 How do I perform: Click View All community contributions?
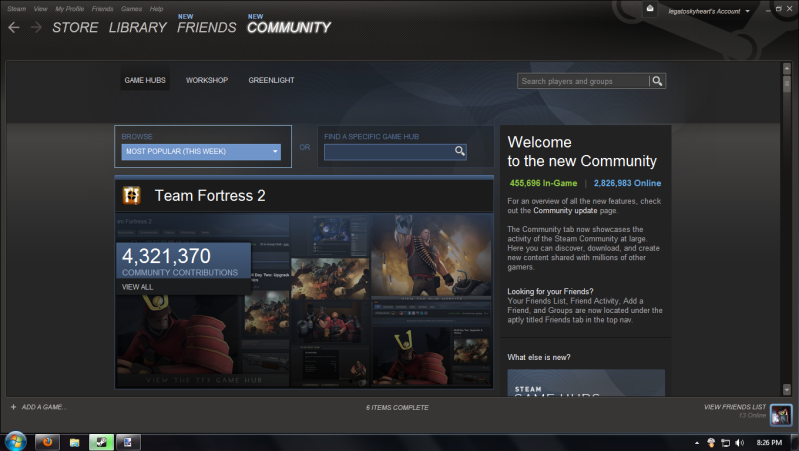click(x=137, y=287)
